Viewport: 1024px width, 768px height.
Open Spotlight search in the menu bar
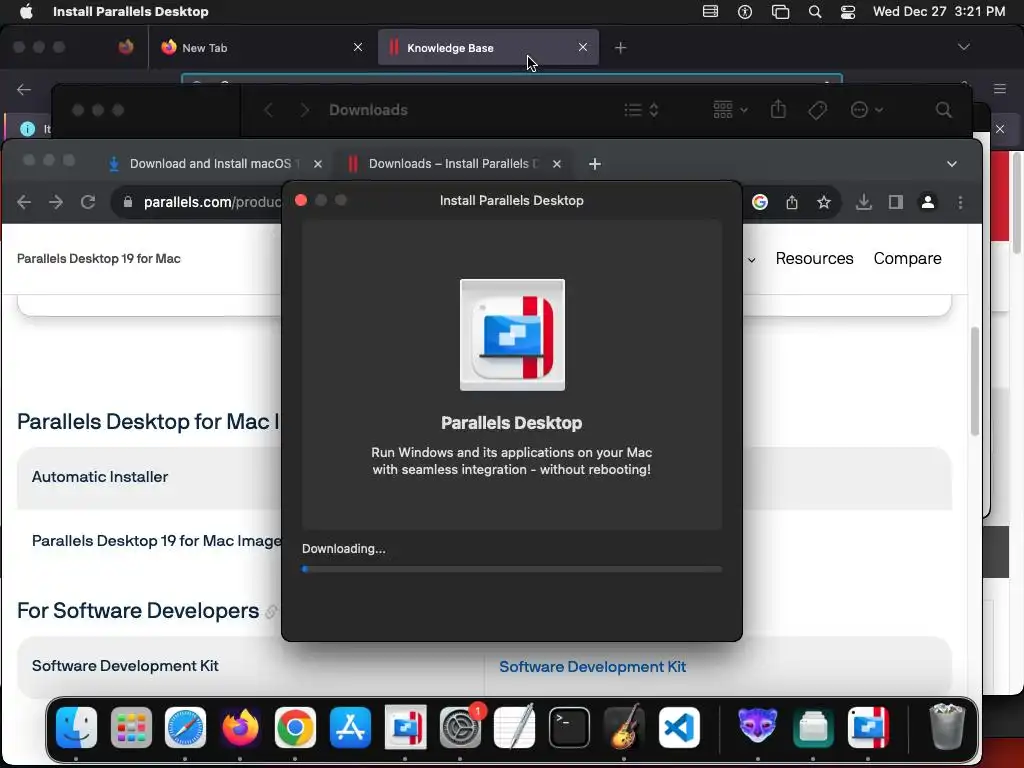(x=814, y=12)
